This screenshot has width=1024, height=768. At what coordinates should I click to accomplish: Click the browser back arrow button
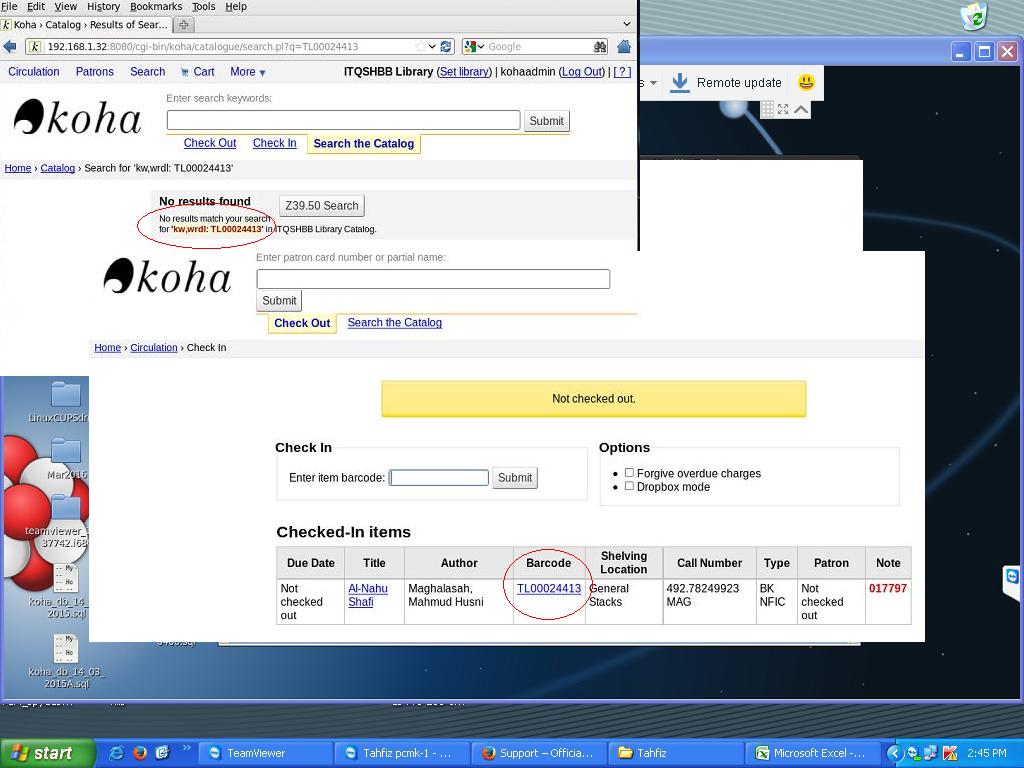[x=10, y=46]
